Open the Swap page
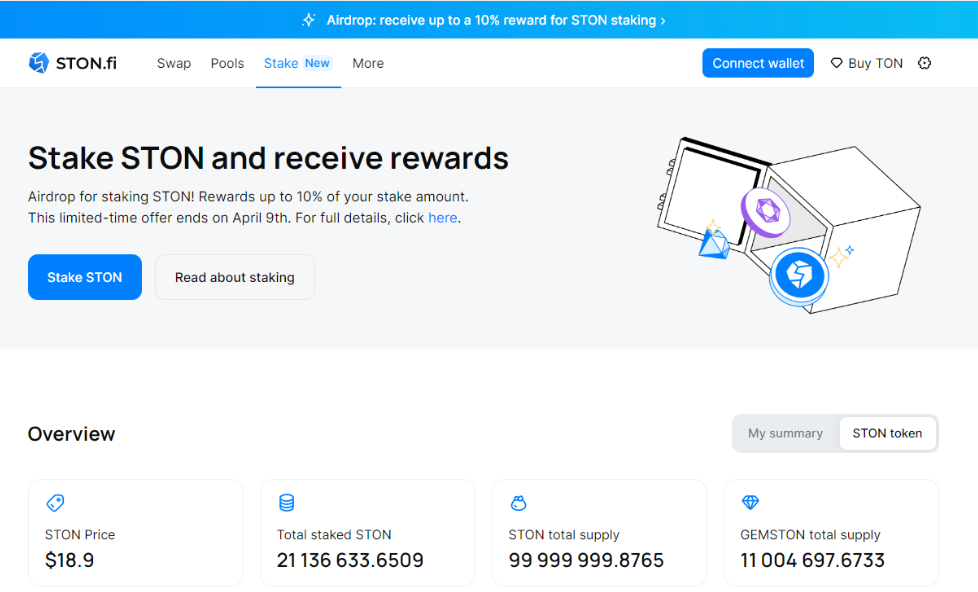This screenshot has height=592, width=978. pos(174,63)
